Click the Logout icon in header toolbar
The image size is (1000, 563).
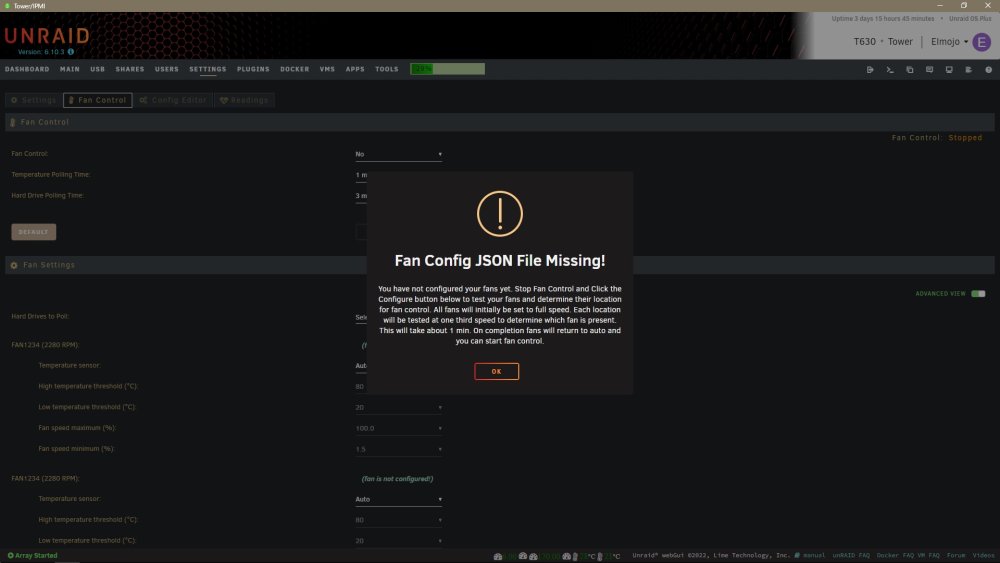click(870, 69)
